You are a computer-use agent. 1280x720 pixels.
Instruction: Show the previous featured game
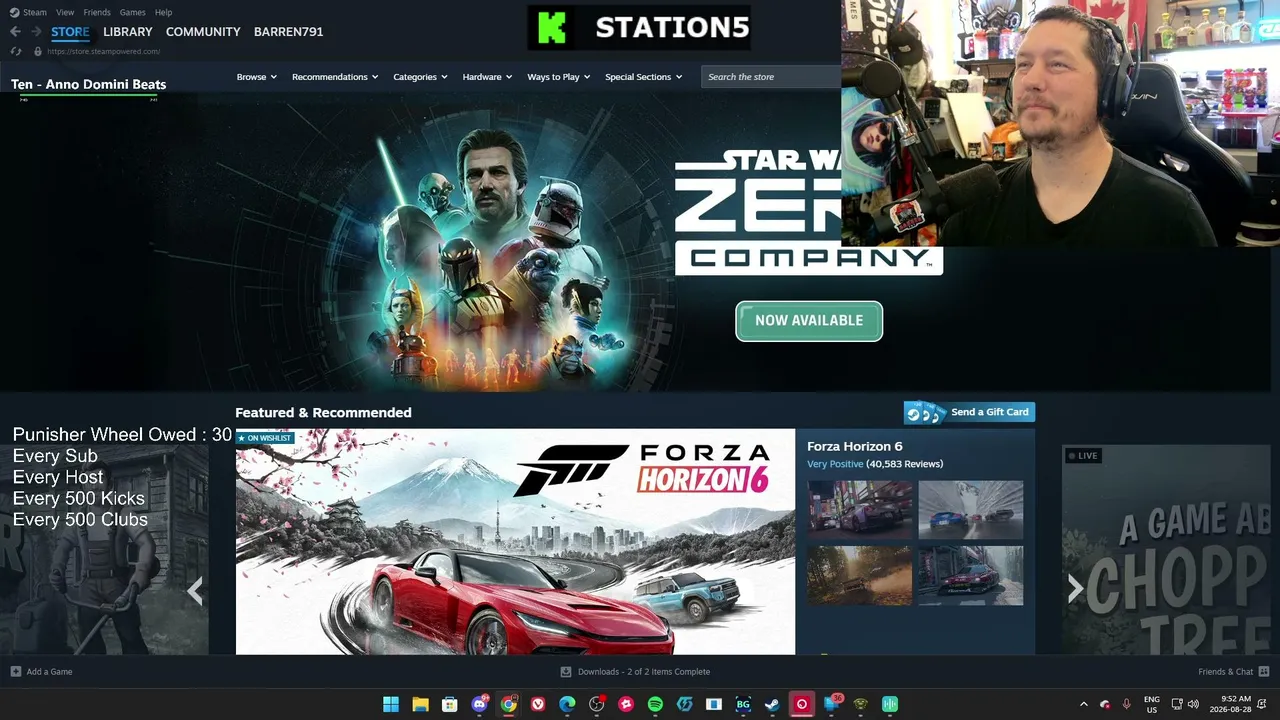(x=195, y=591)
